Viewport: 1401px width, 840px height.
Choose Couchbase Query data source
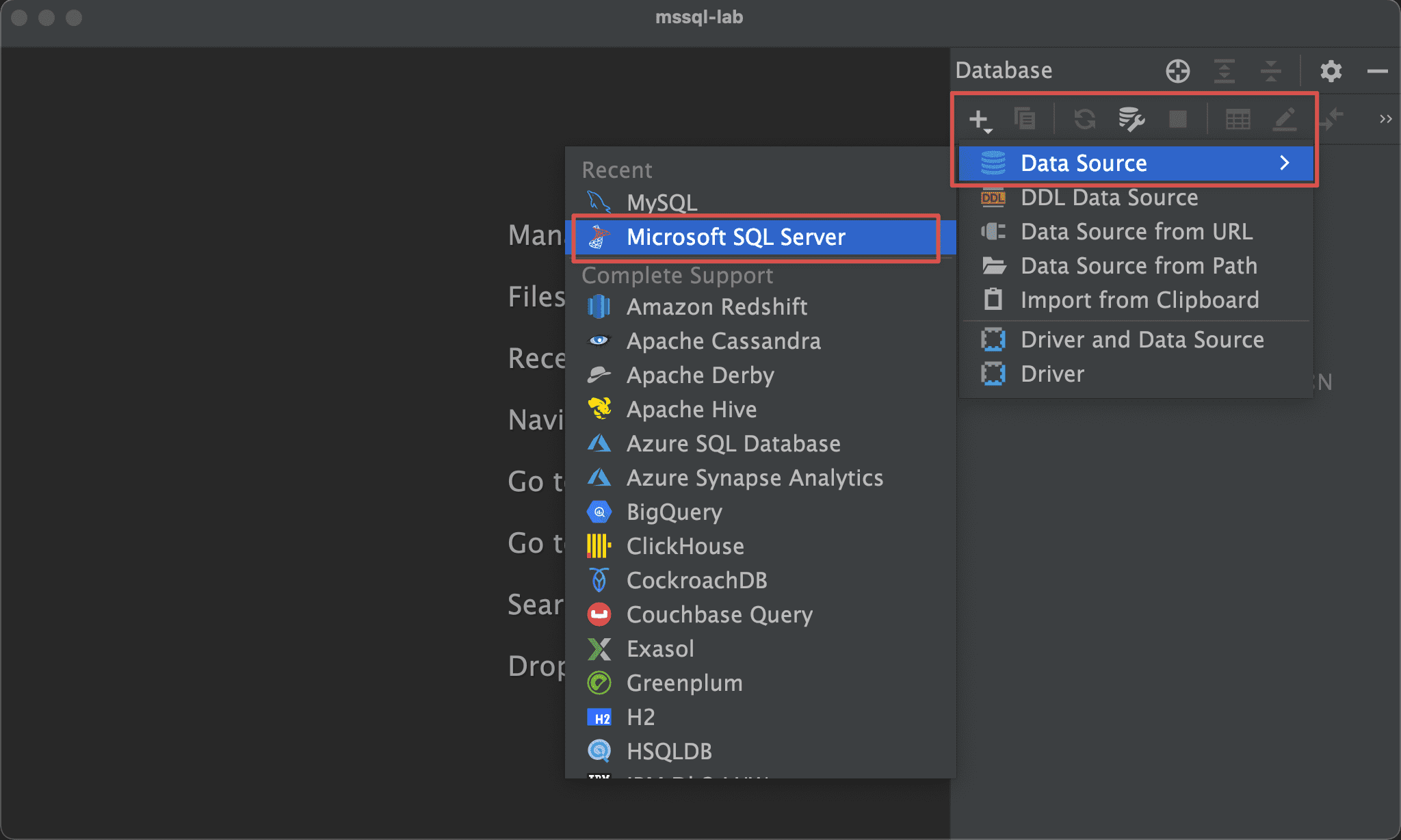pos(761,615)
